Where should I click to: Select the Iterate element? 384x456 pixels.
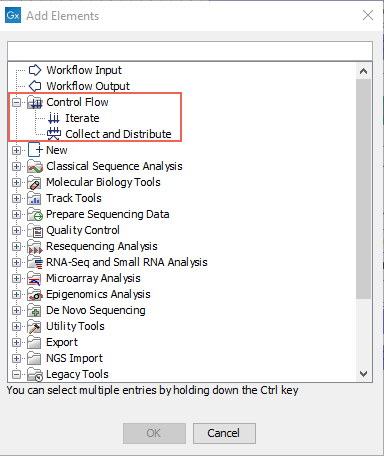82,118
